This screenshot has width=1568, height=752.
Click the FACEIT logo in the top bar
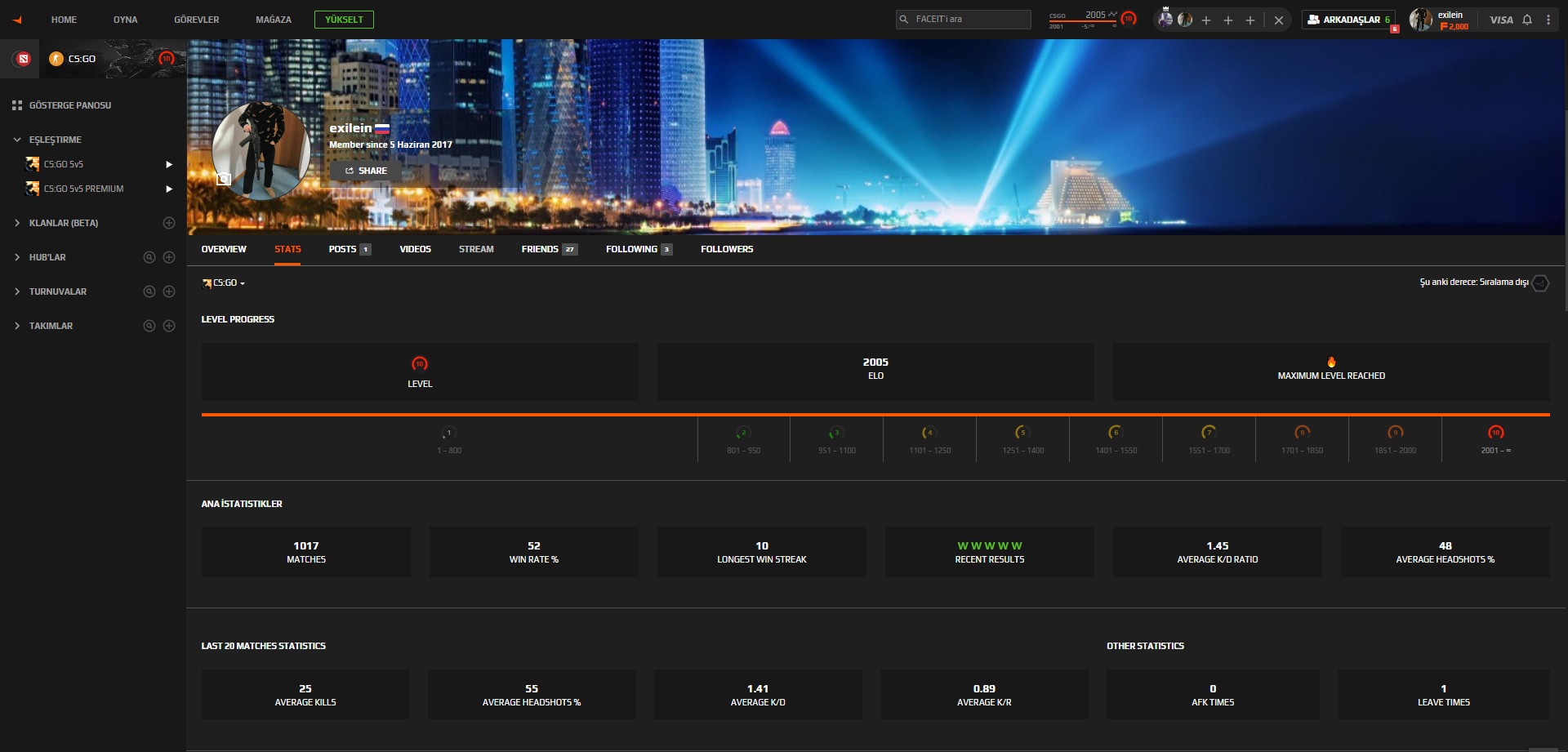coord(17,20)
